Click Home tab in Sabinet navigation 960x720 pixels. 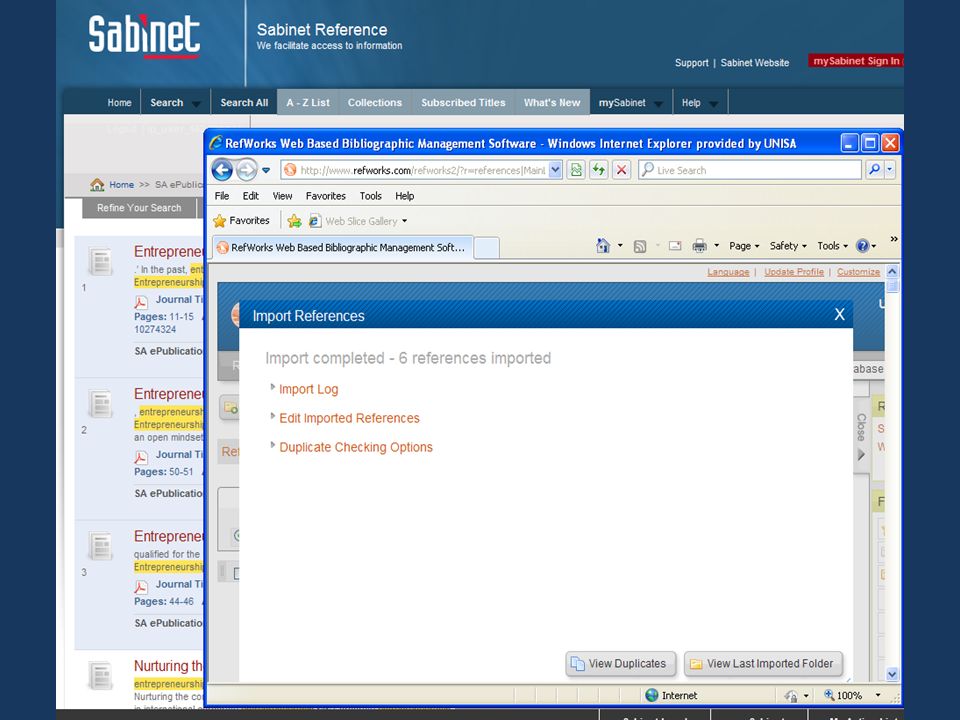click(x=119, y=103)
